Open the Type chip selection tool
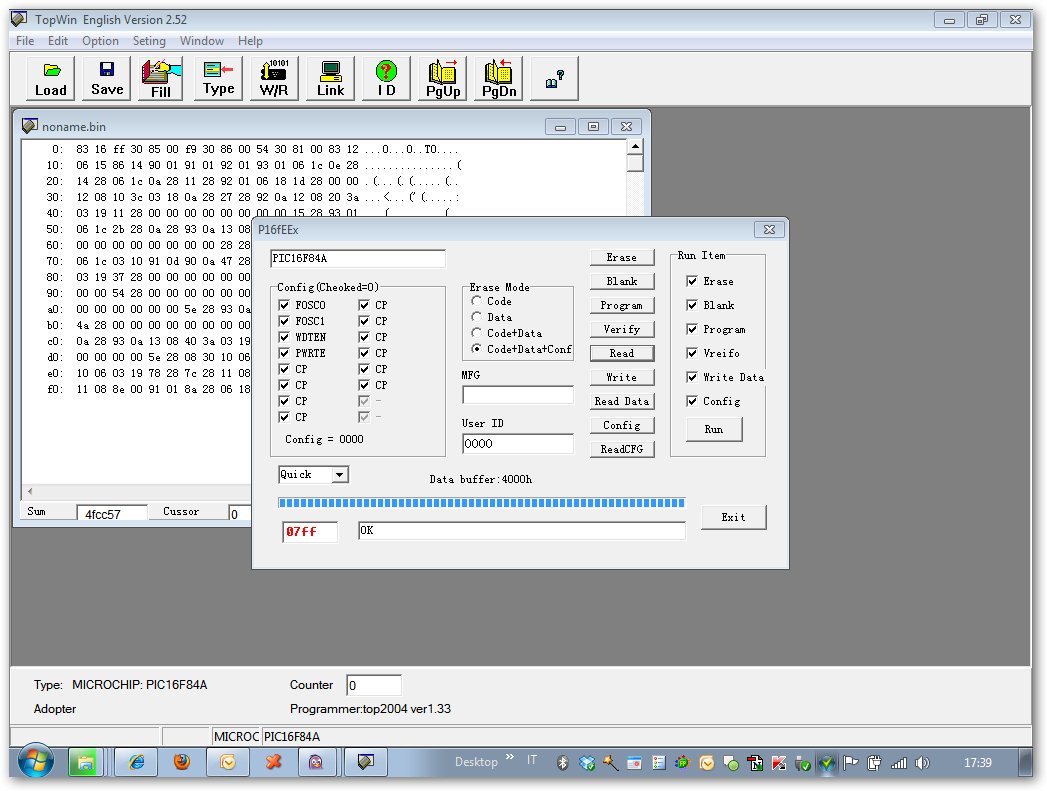This screenshot has width=1047, height=791. click(218, 79)
